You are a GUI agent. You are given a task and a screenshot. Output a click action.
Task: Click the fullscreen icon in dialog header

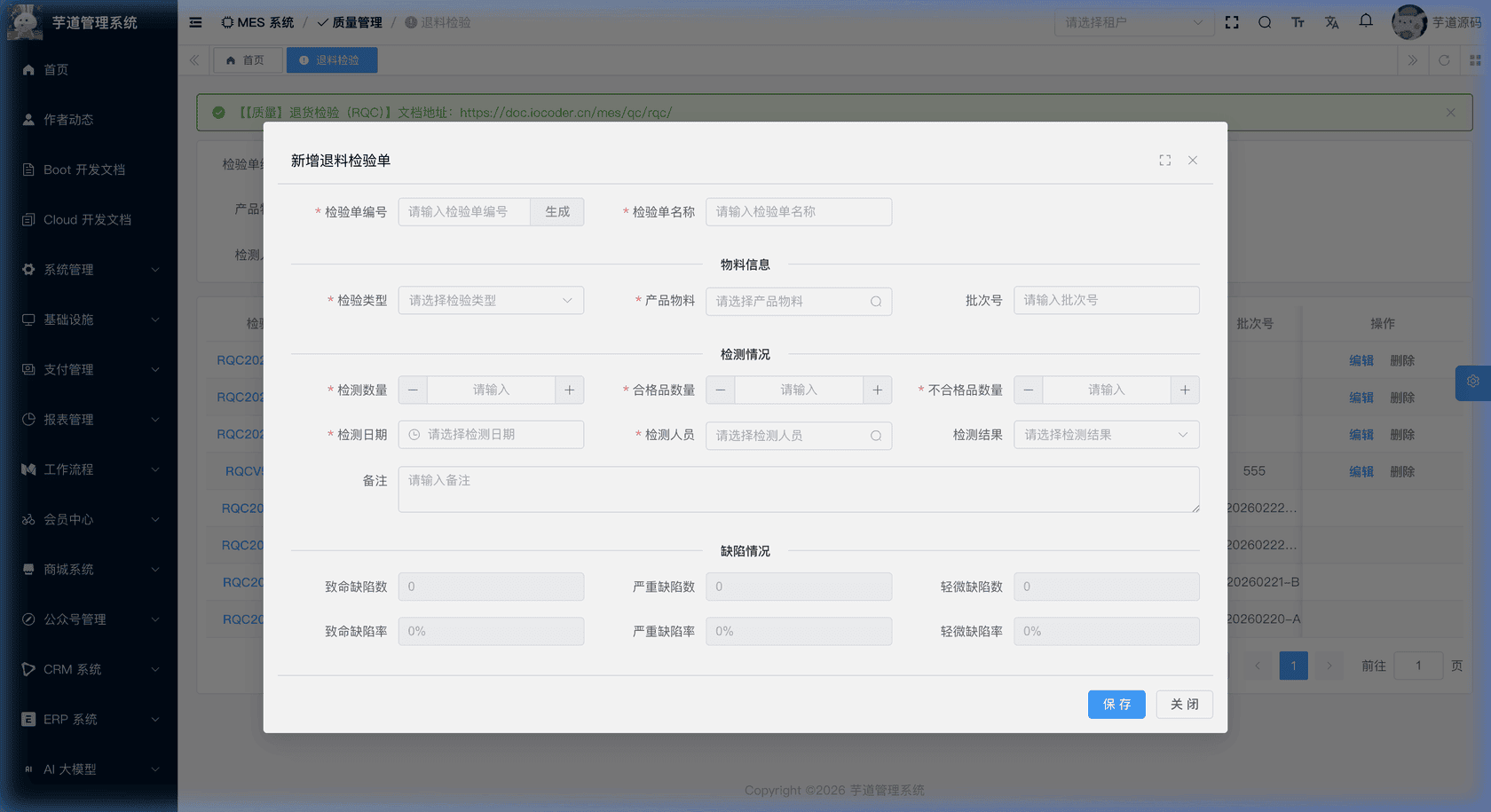(1164, 161)
